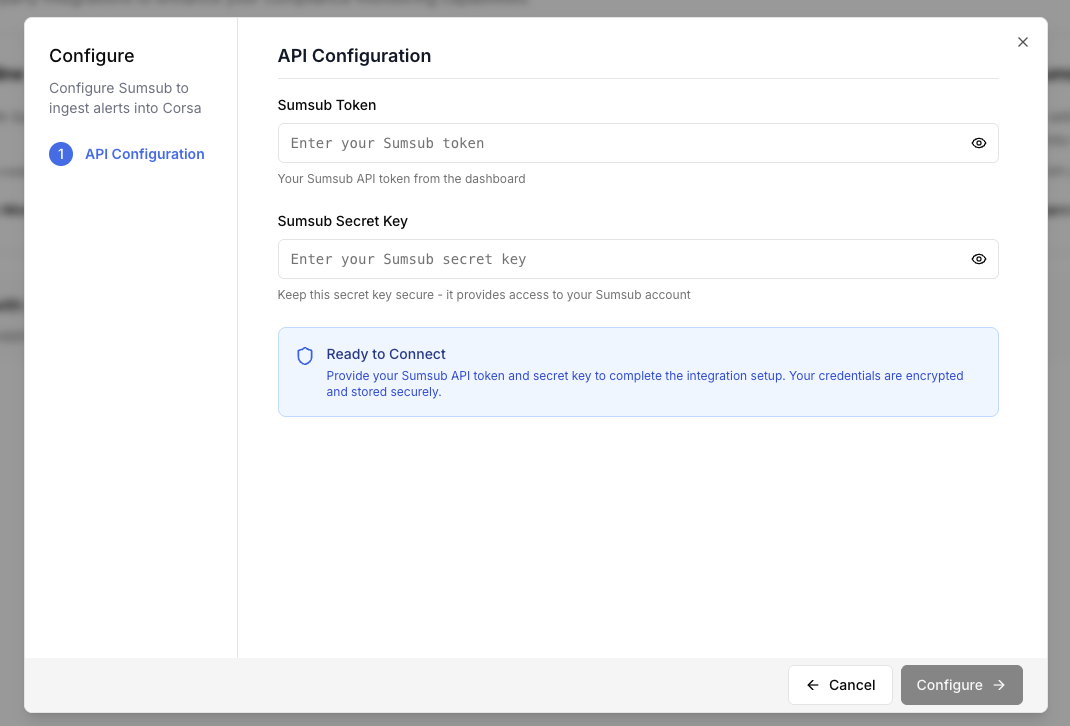The height and width of the screenshot is (726, 1070).
Task: Click the right arrow icon on Configure
Action: click(x=999, y=685)
